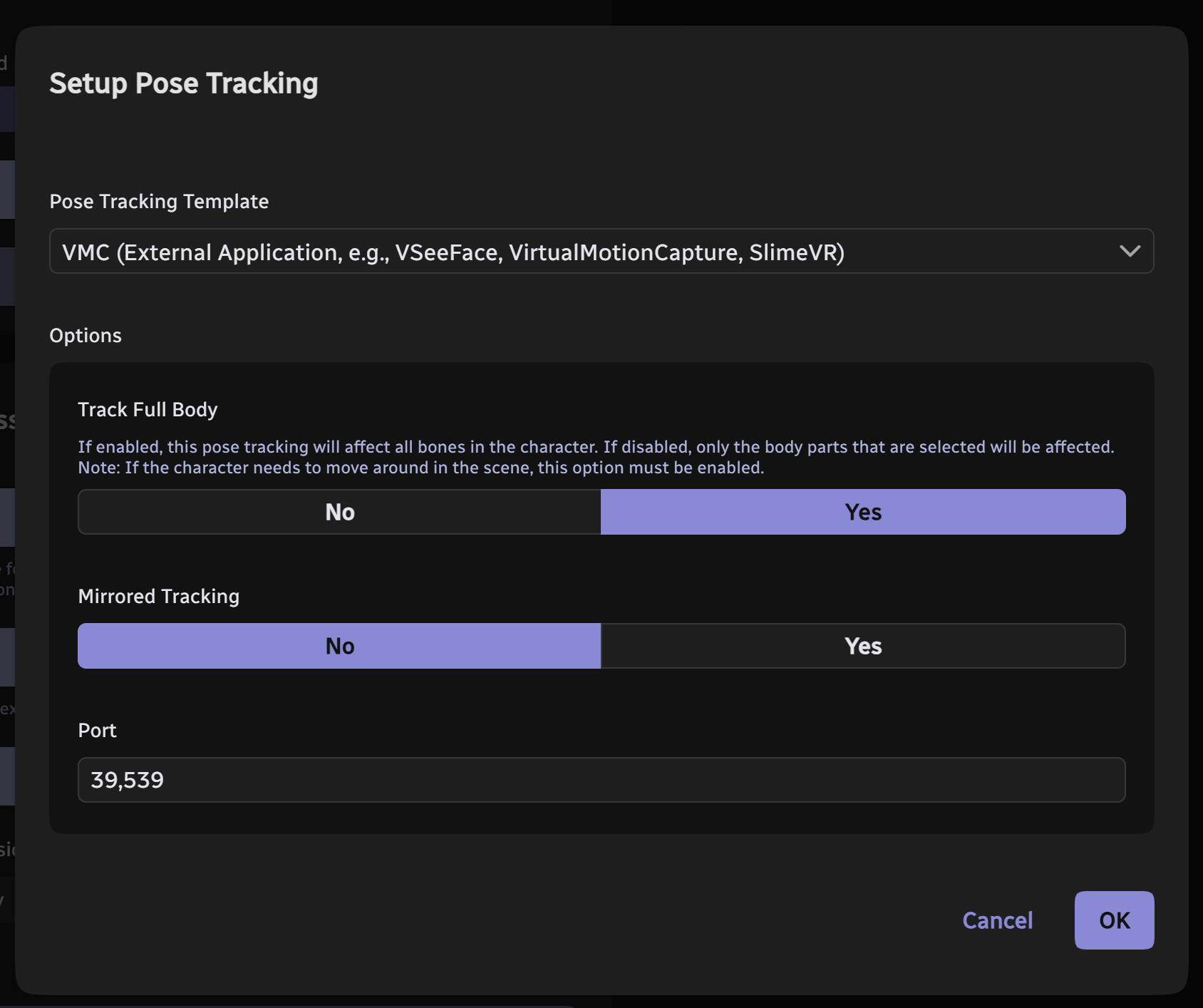Confirm the setup with OK
Screen dimensions: 1203x1008
1114,920
